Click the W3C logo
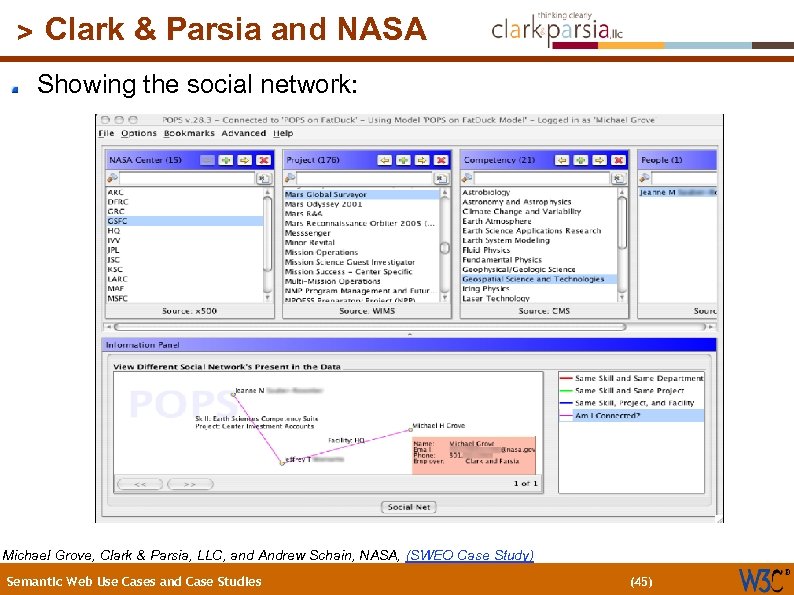794x595 pixels. click(x=764, y=579)
